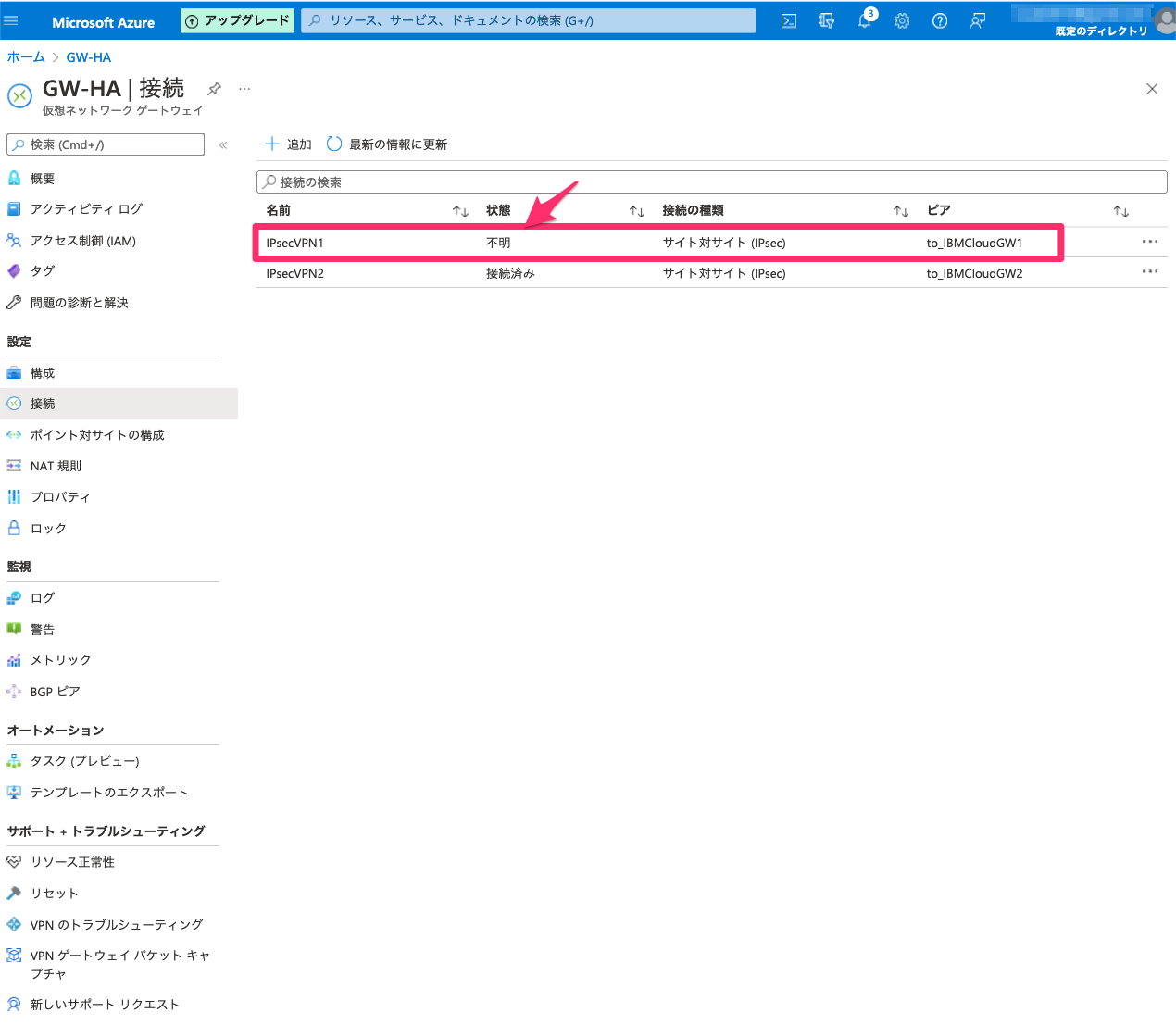Select NAT 規則 in the settings sidebar
Viewport: 1176px width, 1025px height.
tap(56, 465)
